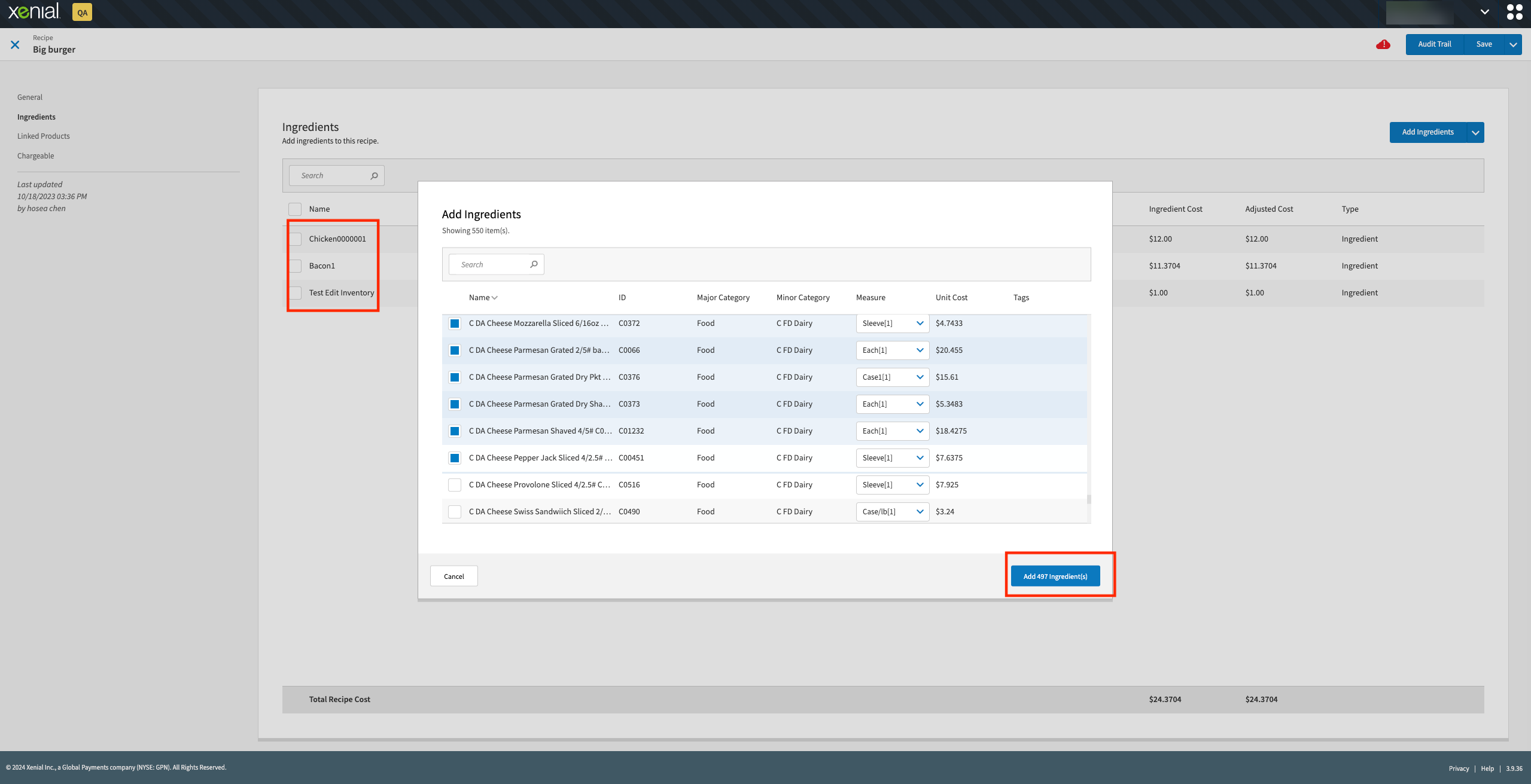Click the QA environment badge

[82, 12]
